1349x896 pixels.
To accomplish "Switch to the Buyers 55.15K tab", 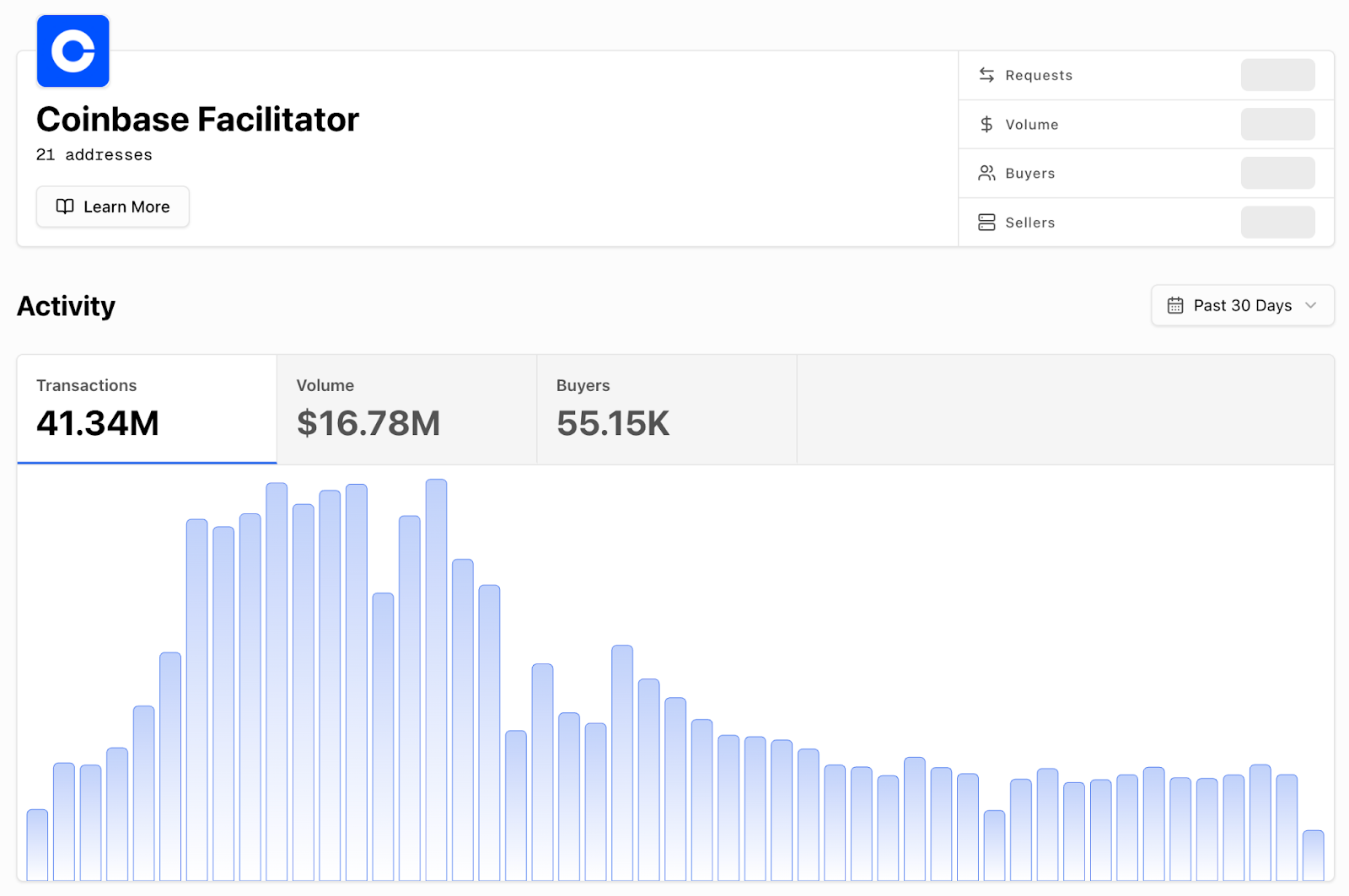I will [666, 409].
